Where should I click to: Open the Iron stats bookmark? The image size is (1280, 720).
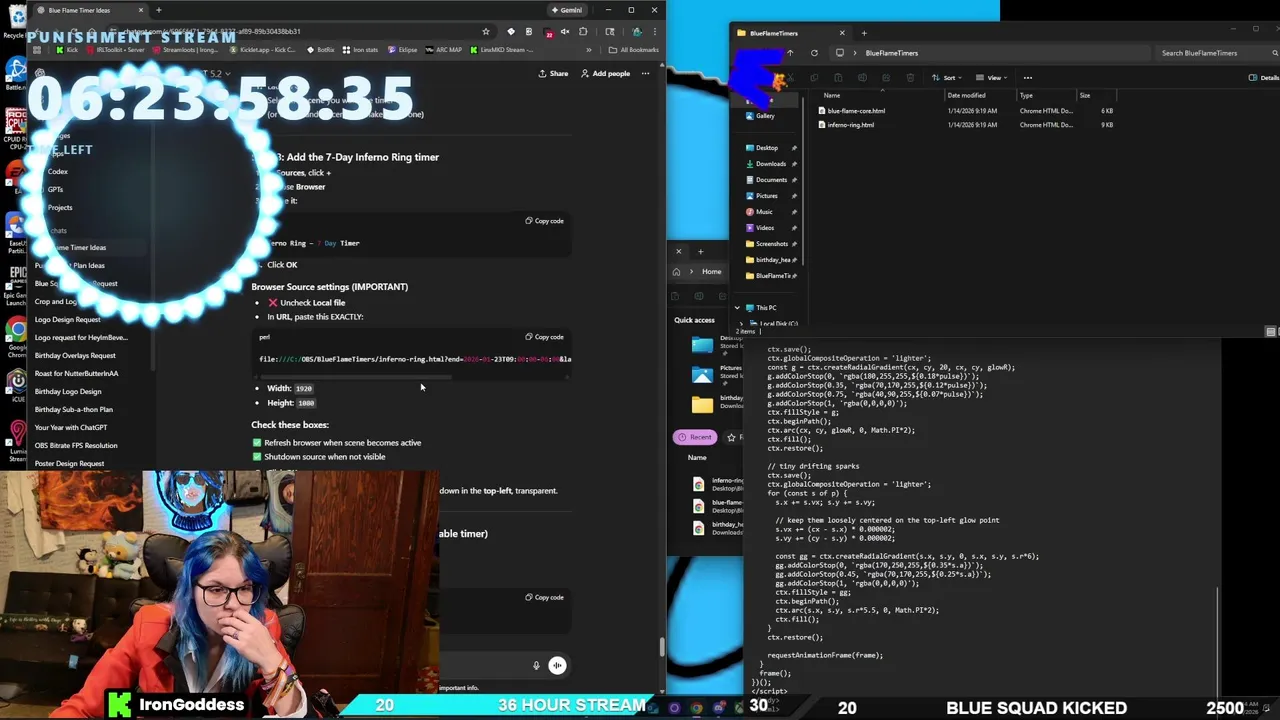point(360,49)
